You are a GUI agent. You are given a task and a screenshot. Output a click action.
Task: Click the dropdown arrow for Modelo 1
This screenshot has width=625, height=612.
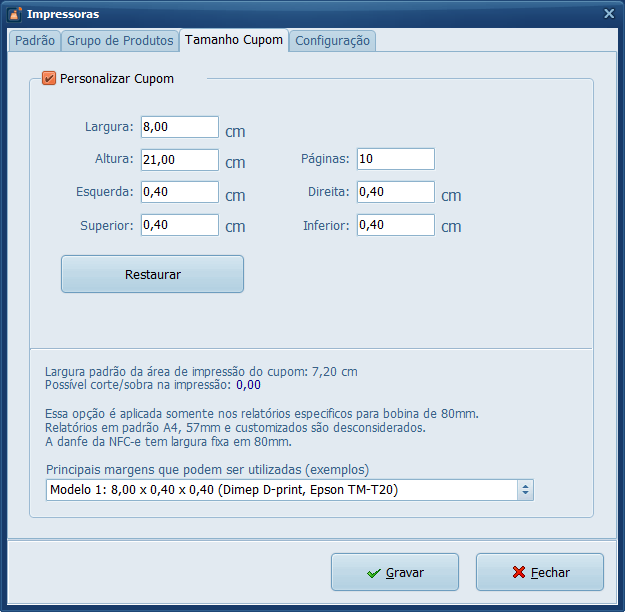[x=525, y=489]
